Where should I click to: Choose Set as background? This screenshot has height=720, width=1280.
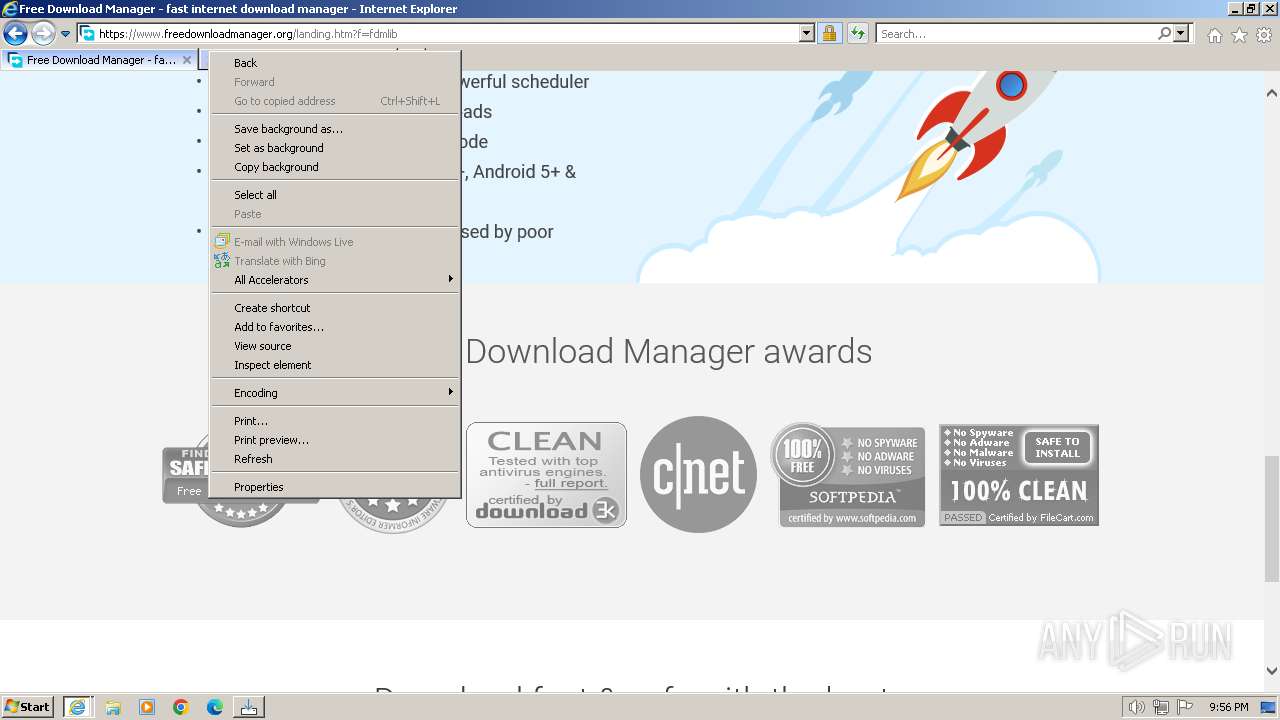[x=335, y=148]
